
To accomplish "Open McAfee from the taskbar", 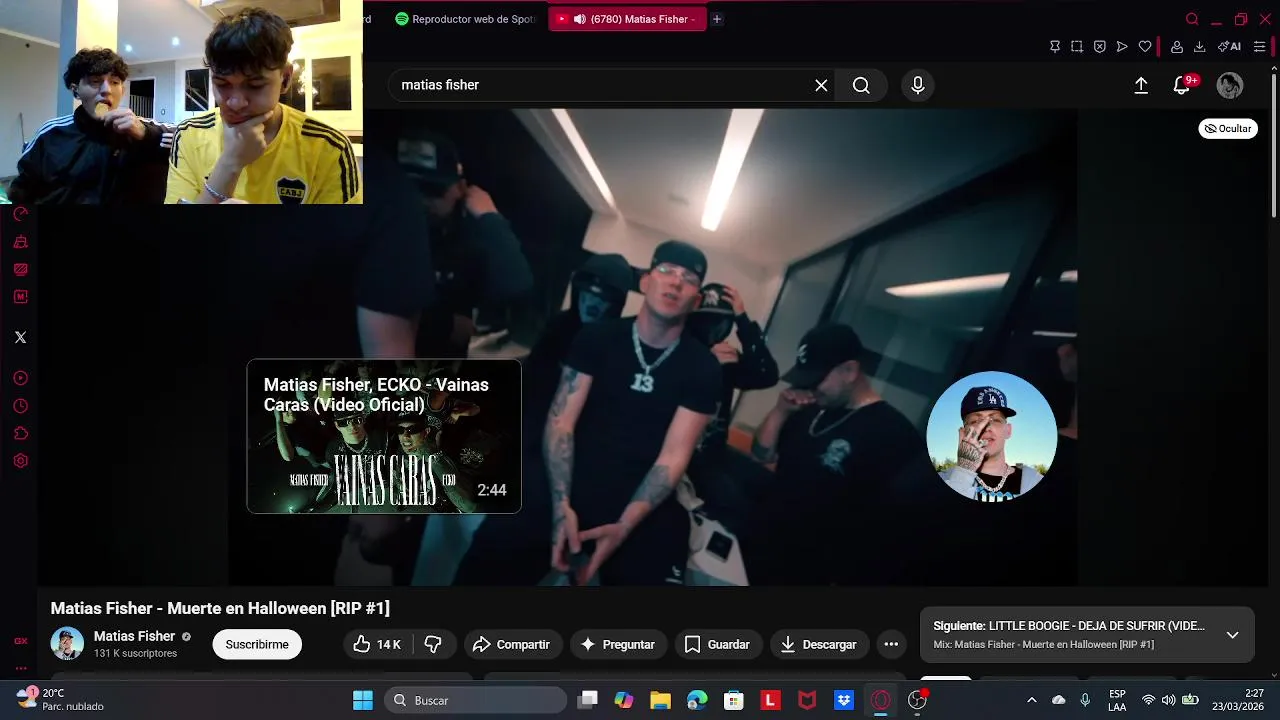I will [x=806, y=700].
